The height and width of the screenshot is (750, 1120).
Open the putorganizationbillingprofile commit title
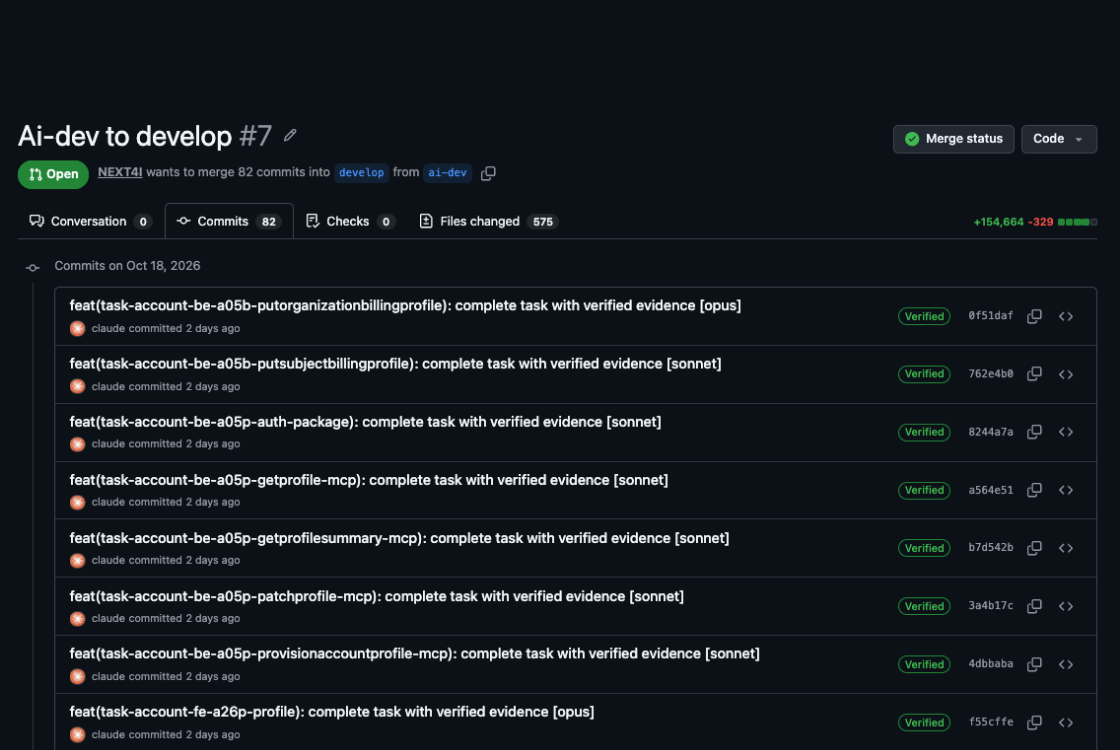[x=405, y=306]
